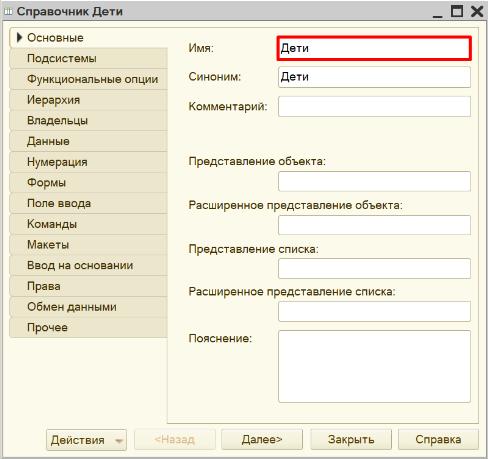Click into the Имя input field
The width and height of the screenshot is (488, 459).
[374, 48]
